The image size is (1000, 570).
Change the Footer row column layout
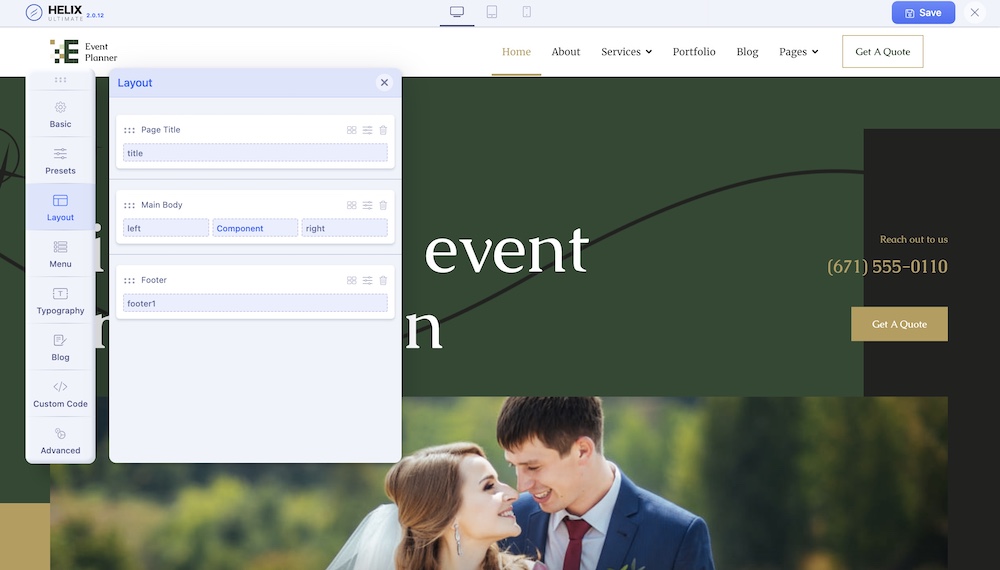point(351,281)
